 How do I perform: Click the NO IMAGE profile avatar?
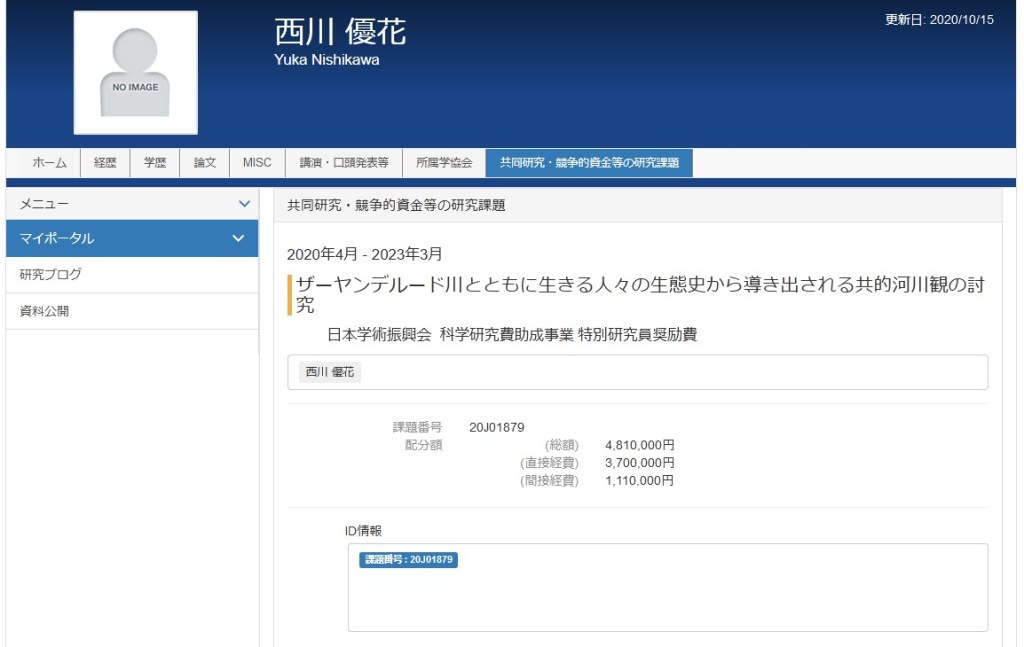click(x=135, y=72)
